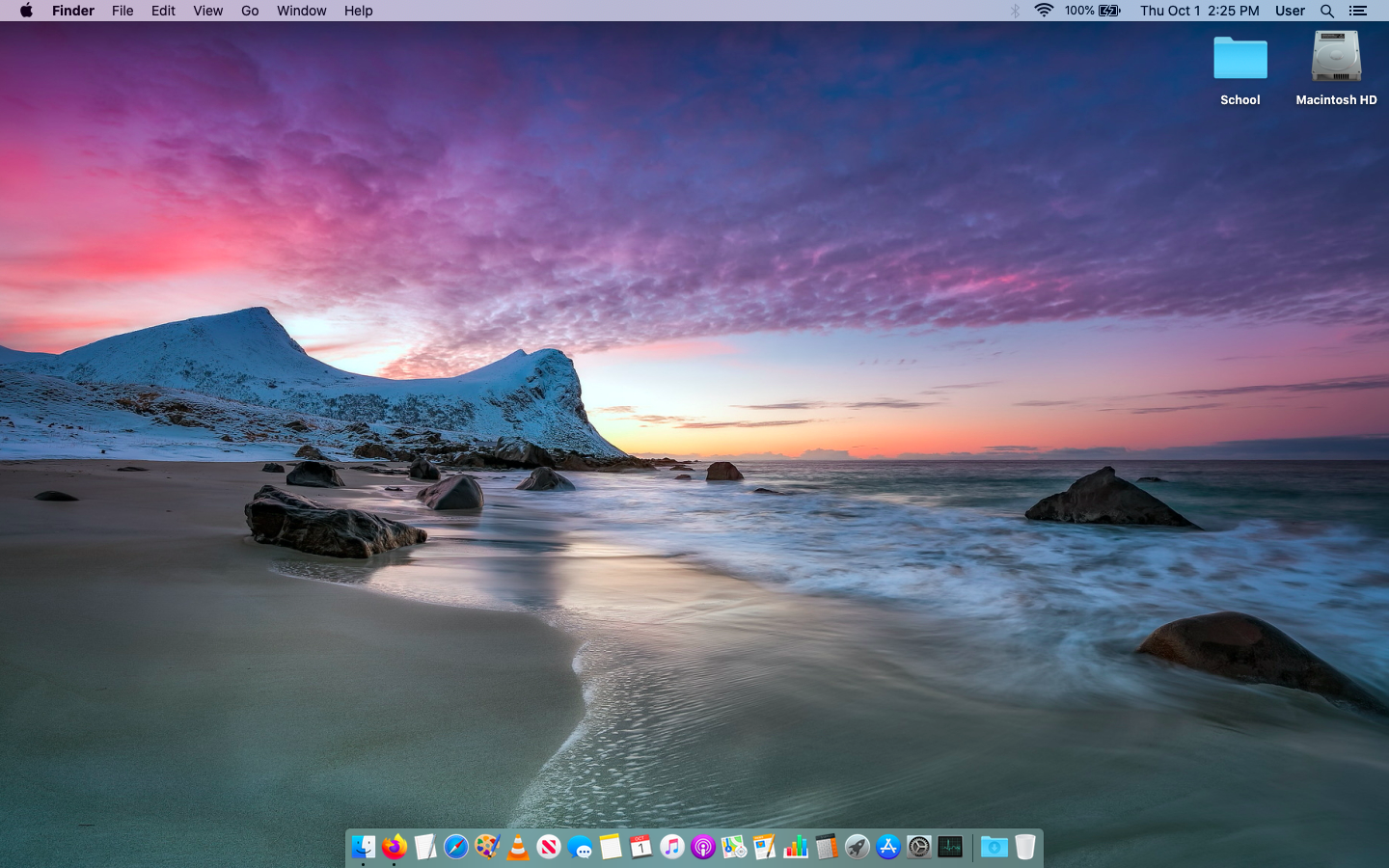Open the Finder application menu
1389x868 pixels.
click(73, 11)
